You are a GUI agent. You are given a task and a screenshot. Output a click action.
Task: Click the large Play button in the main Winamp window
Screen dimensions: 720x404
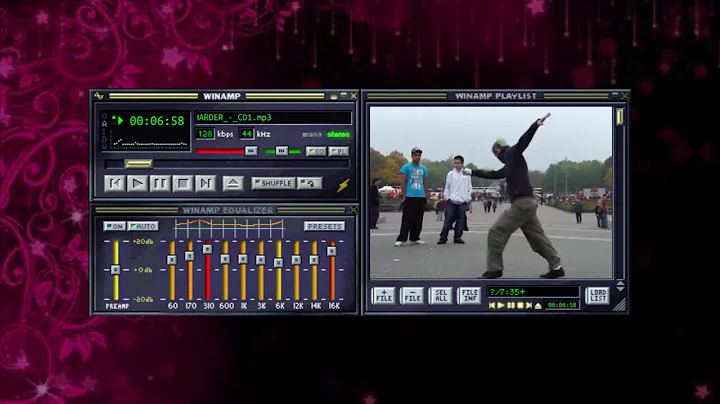coord(137,184)
